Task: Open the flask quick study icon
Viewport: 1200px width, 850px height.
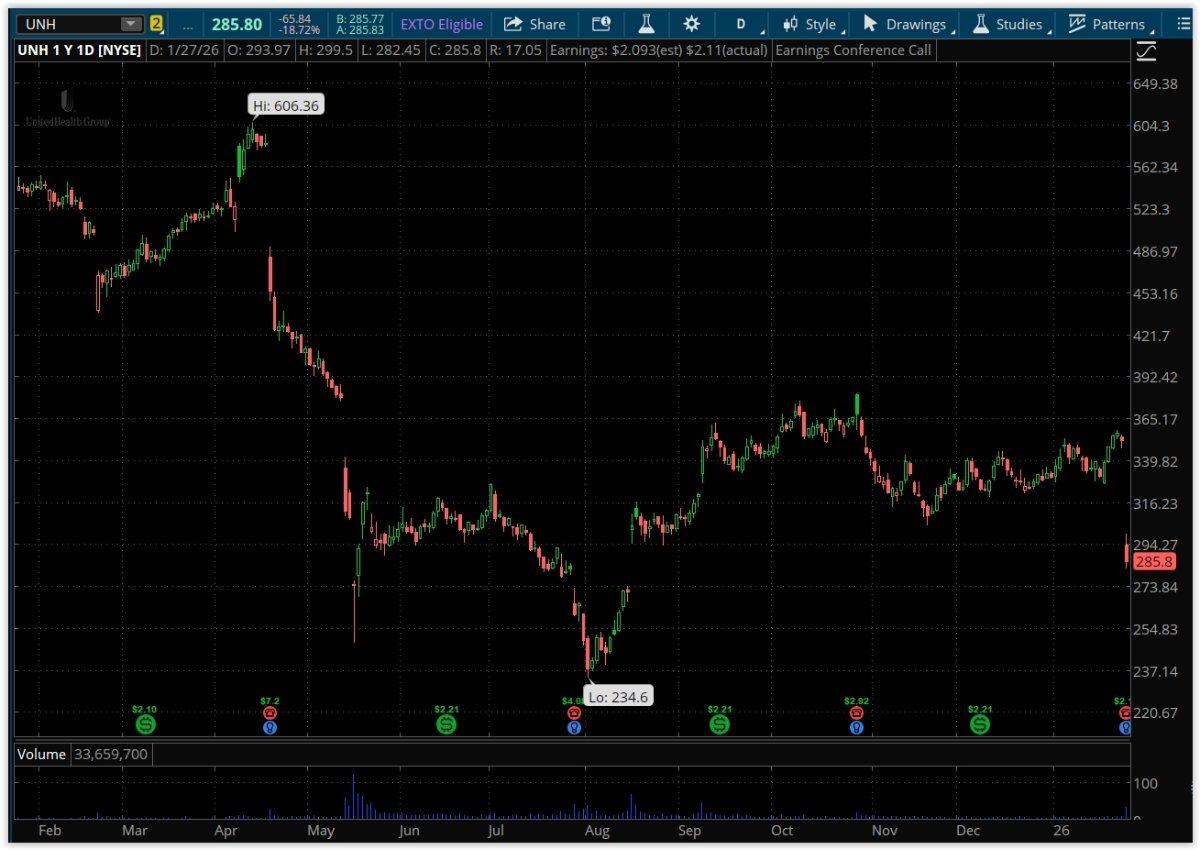Action: click(648, 24)
